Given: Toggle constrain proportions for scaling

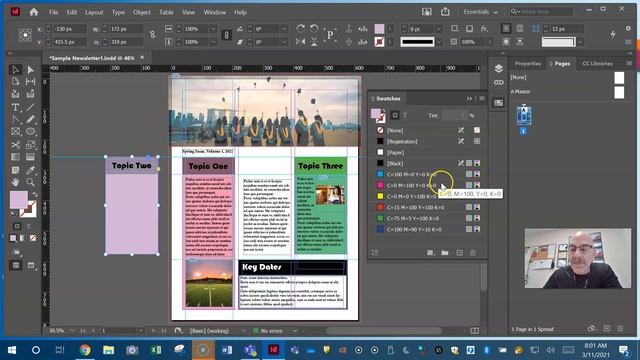Looking at the screenshot, I should 226,35.
